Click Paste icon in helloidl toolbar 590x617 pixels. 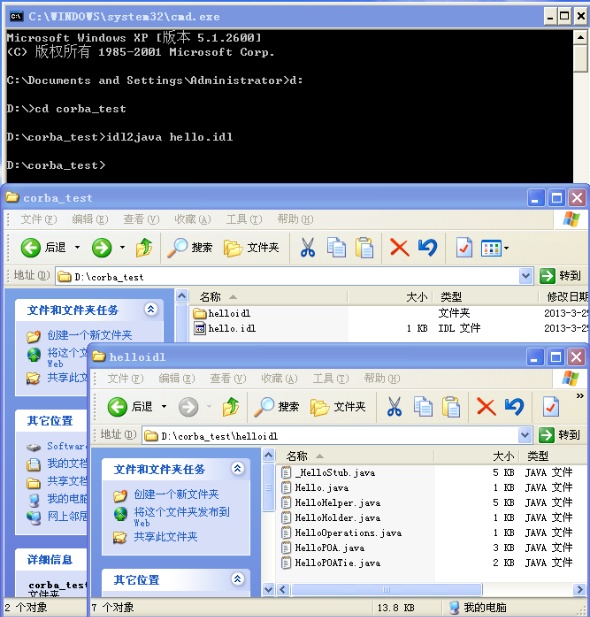point(451,406)
